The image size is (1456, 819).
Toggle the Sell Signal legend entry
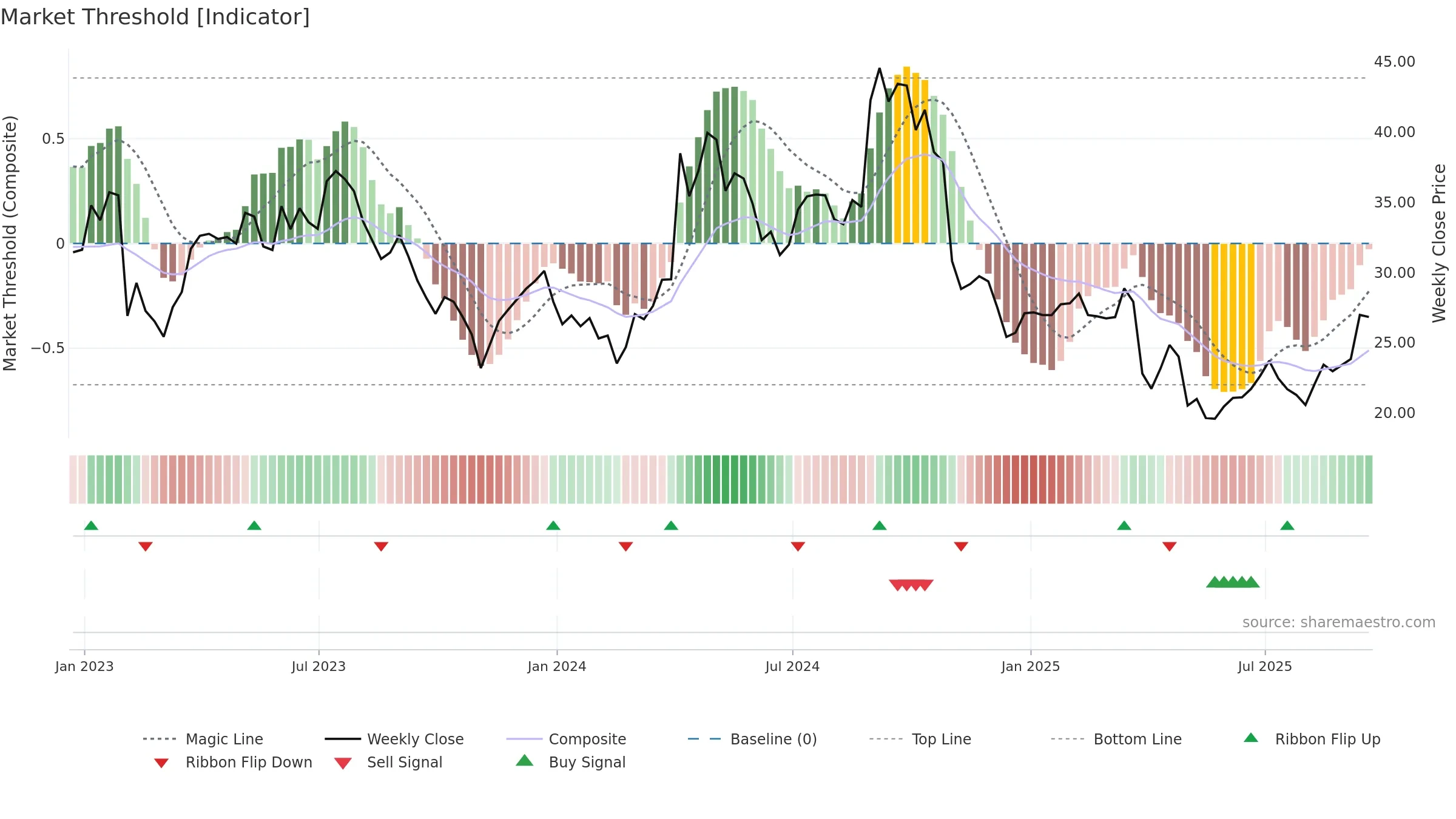tap(388, 762)
